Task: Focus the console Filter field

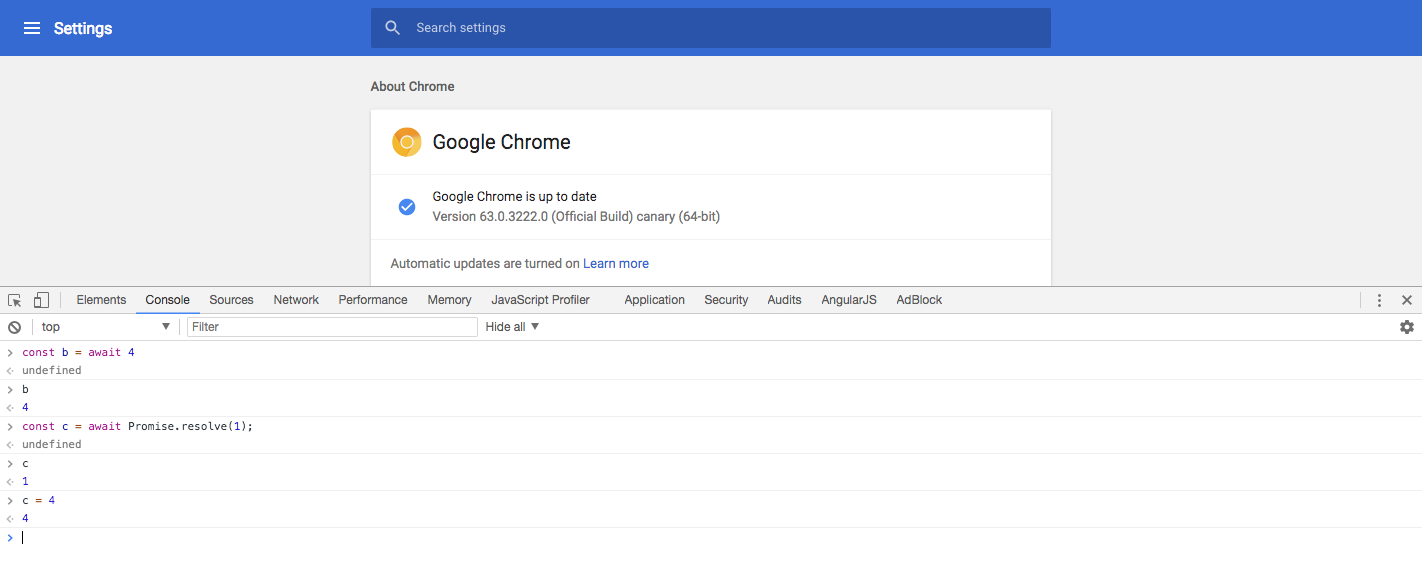Action: (332, 327)
